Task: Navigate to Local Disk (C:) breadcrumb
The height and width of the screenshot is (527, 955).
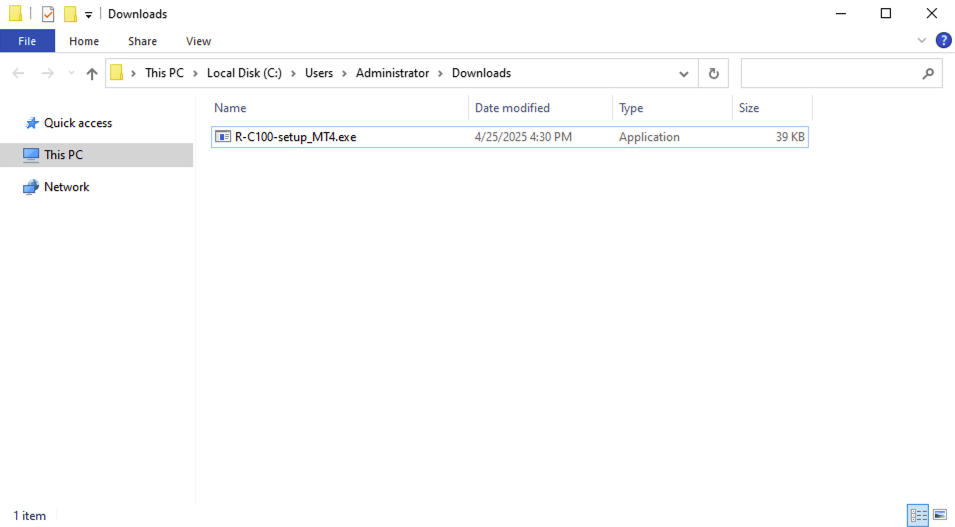Action: point(244,73)
